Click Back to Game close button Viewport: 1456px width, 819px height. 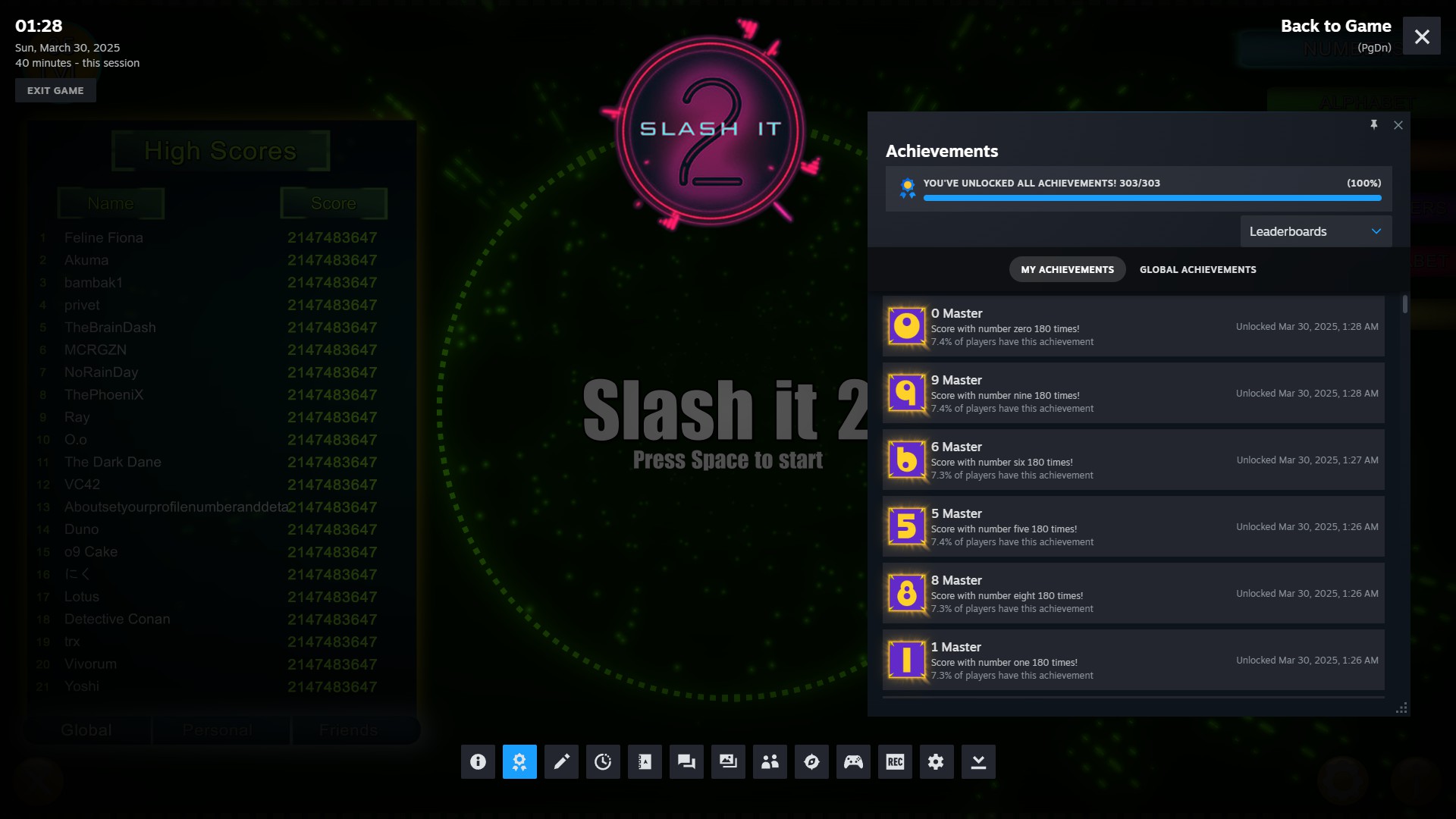click(x=1421, y=36)
